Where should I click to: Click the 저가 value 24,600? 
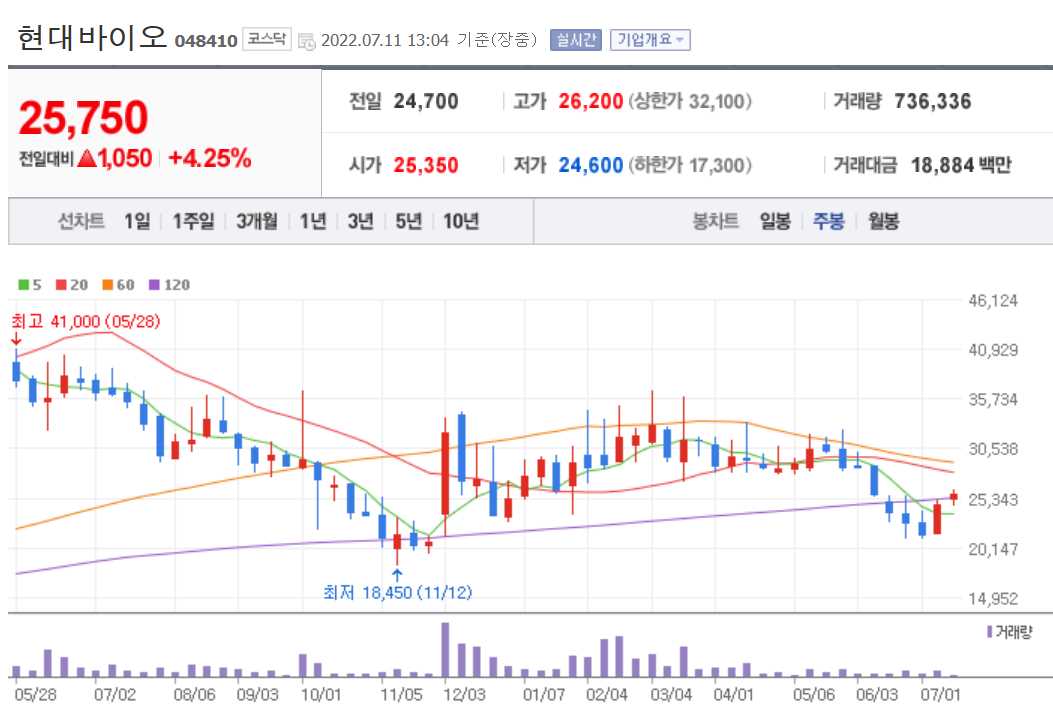[591, 165]
